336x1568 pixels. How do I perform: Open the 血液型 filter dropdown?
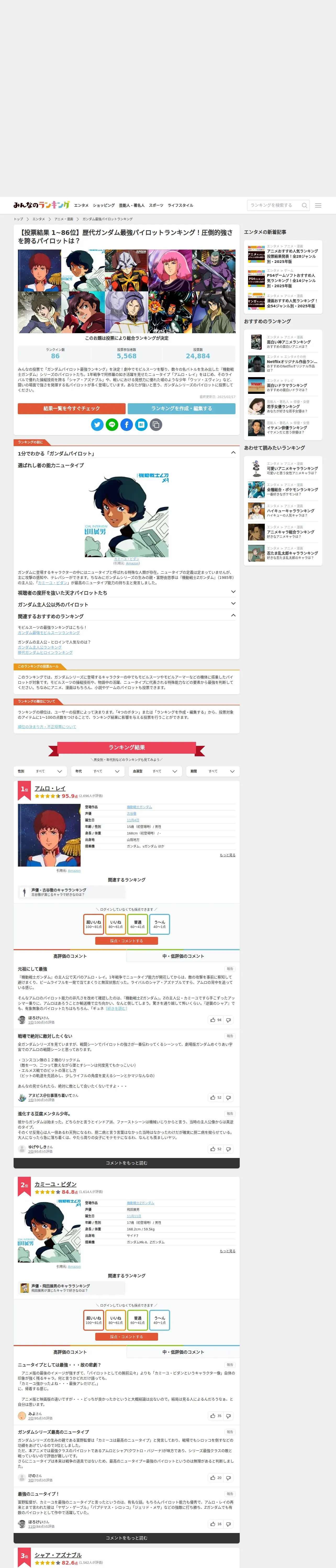(155, 771)
